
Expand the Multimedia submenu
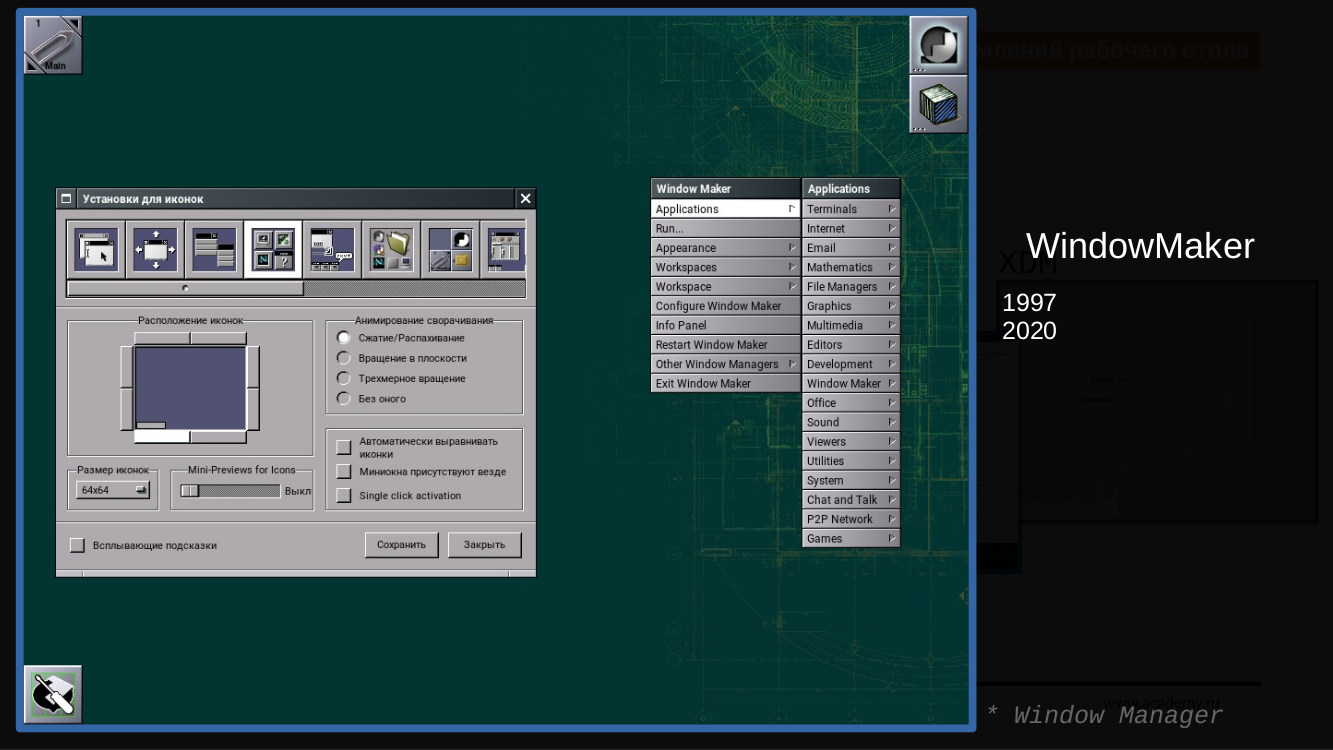[x=851, y=325]
